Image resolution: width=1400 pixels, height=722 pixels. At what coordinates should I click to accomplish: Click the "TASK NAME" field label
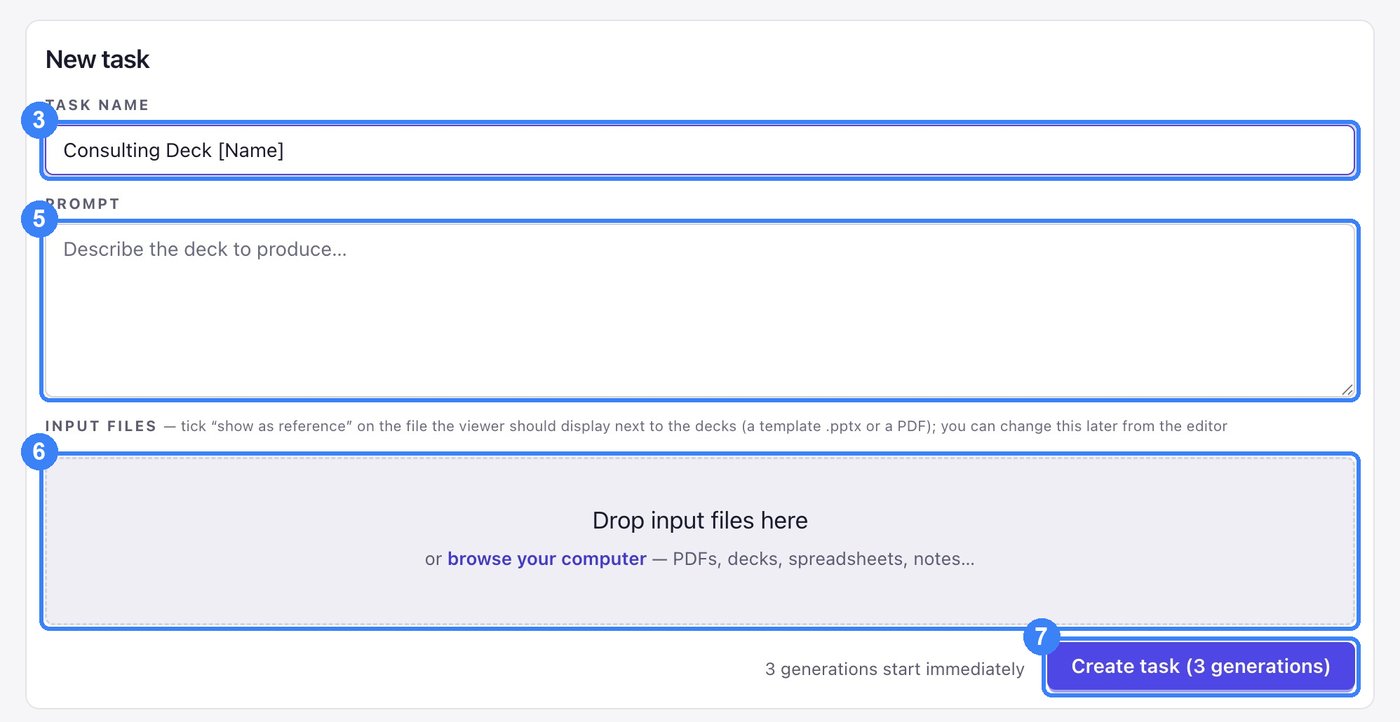97,105
